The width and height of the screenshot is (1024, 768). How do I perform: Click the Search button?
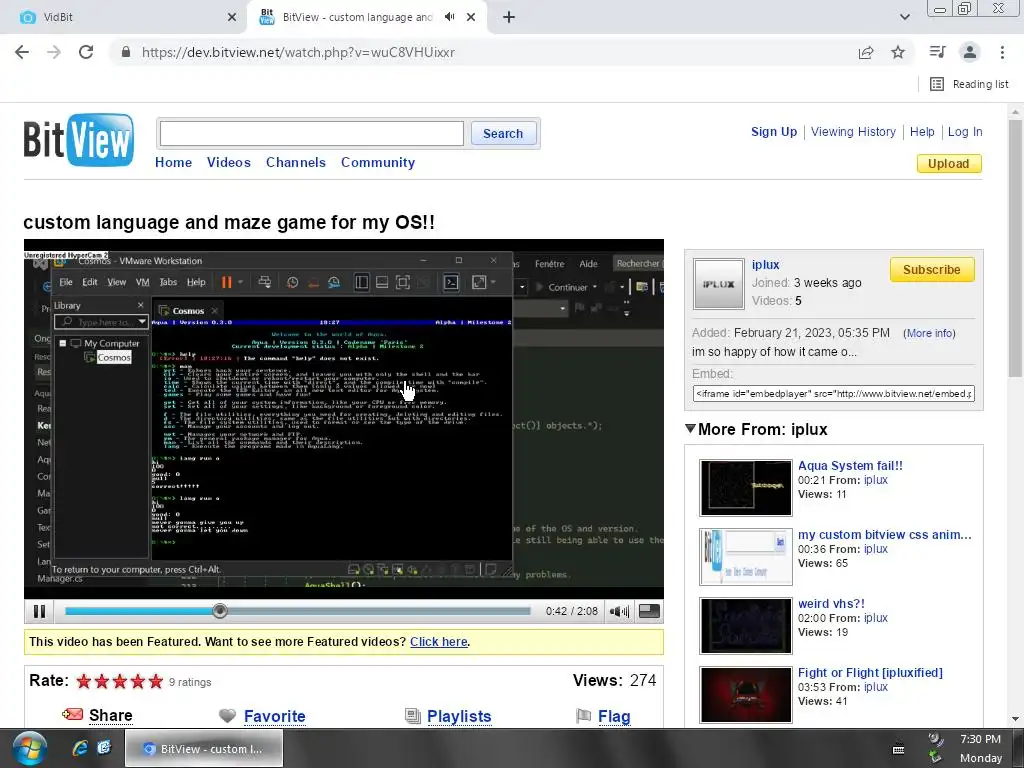pos(503,133)
